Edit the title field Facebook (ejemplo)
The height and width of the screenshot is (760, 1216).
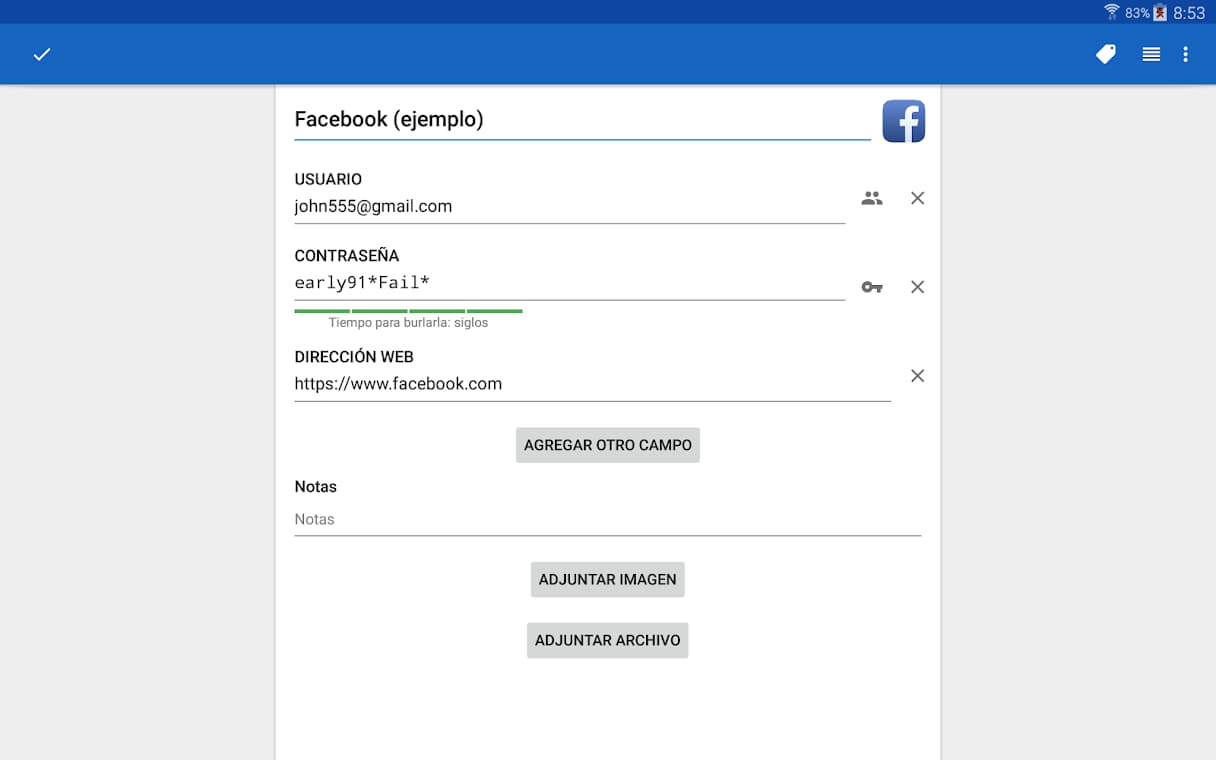580,120
